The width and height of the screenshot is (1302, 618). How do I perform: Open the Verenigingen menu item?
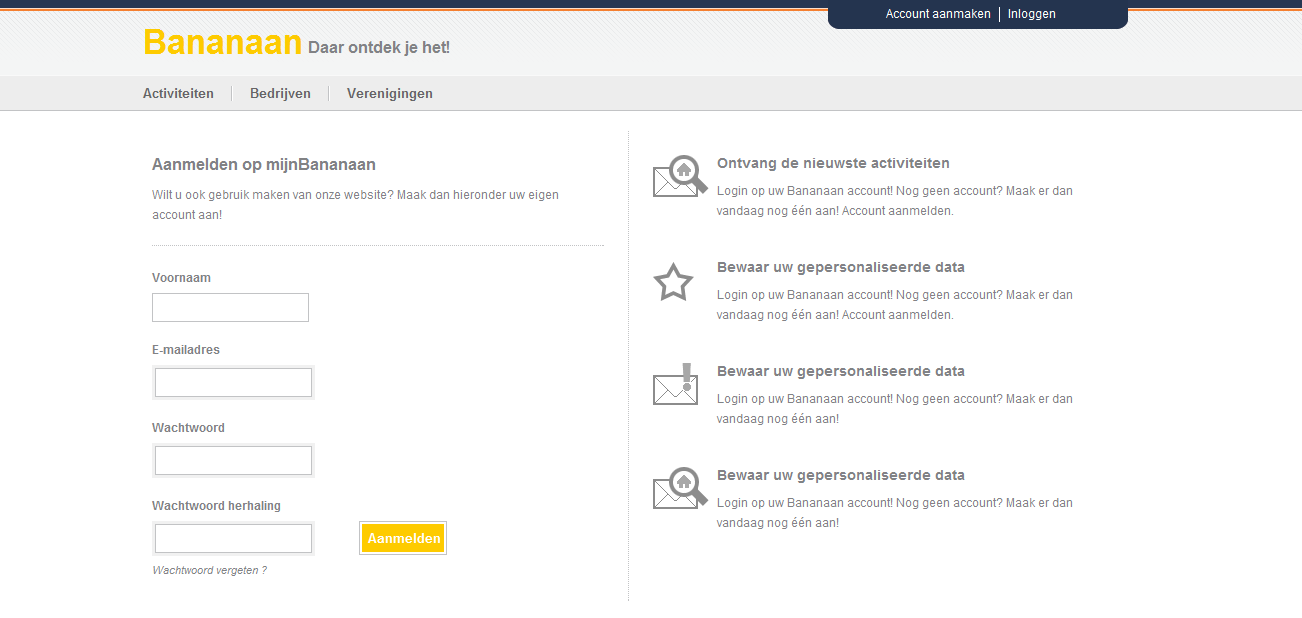coord(390,93)
